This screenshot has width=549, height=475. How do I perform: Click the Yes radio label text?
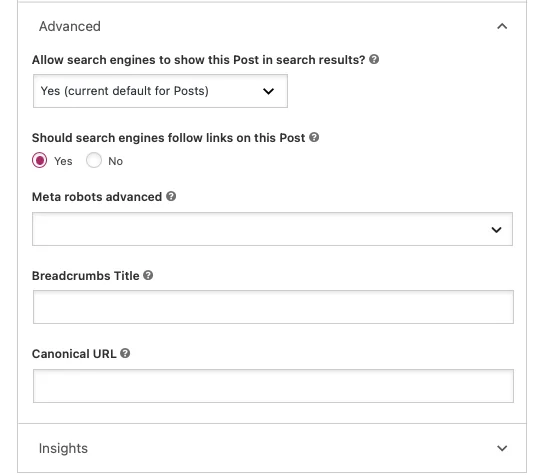tap(63, 161)
